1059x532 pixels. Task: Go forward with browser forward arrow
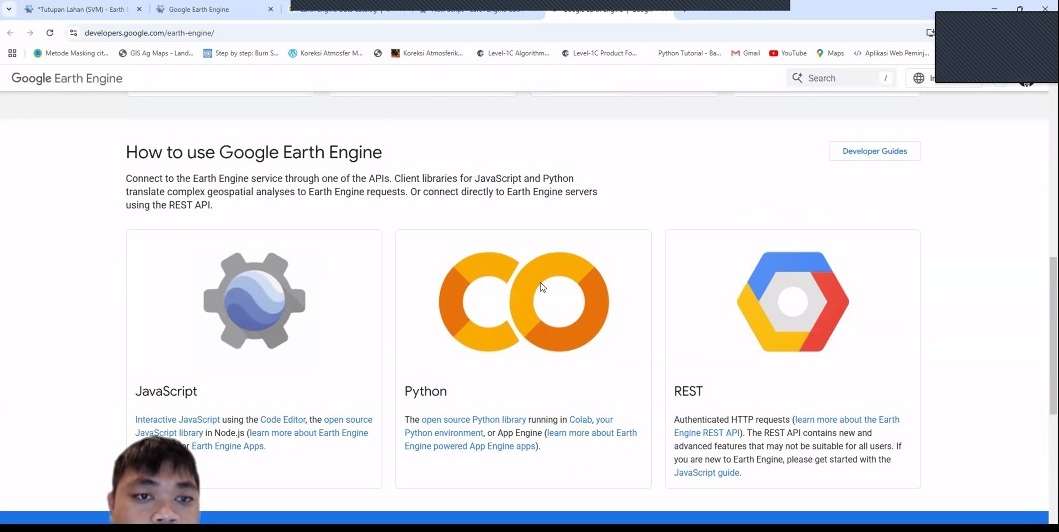(x=30, y=32)
